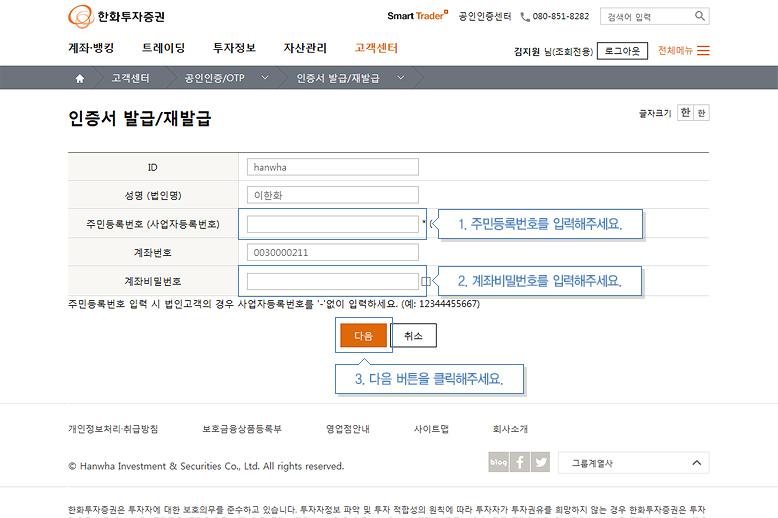Click the Smart Trader link

tap(417, 16)
